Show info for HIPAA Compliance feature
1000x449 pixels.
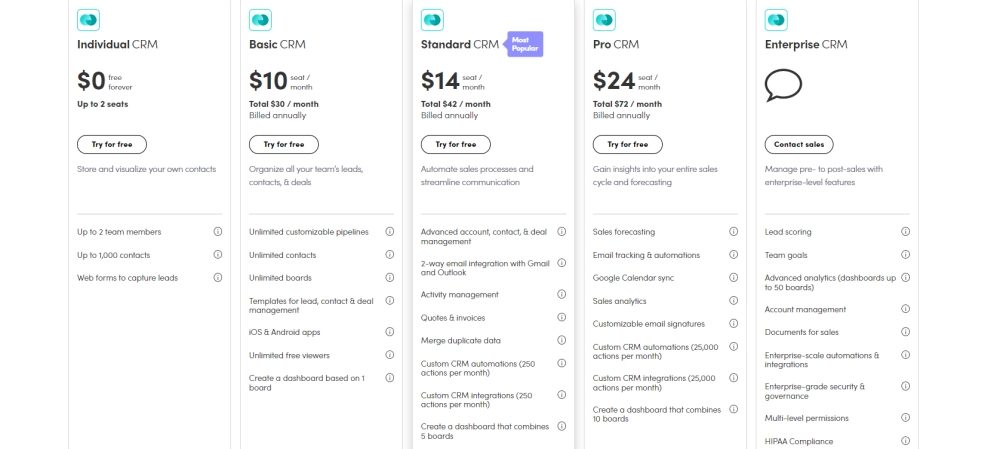(x=905, y=441)
